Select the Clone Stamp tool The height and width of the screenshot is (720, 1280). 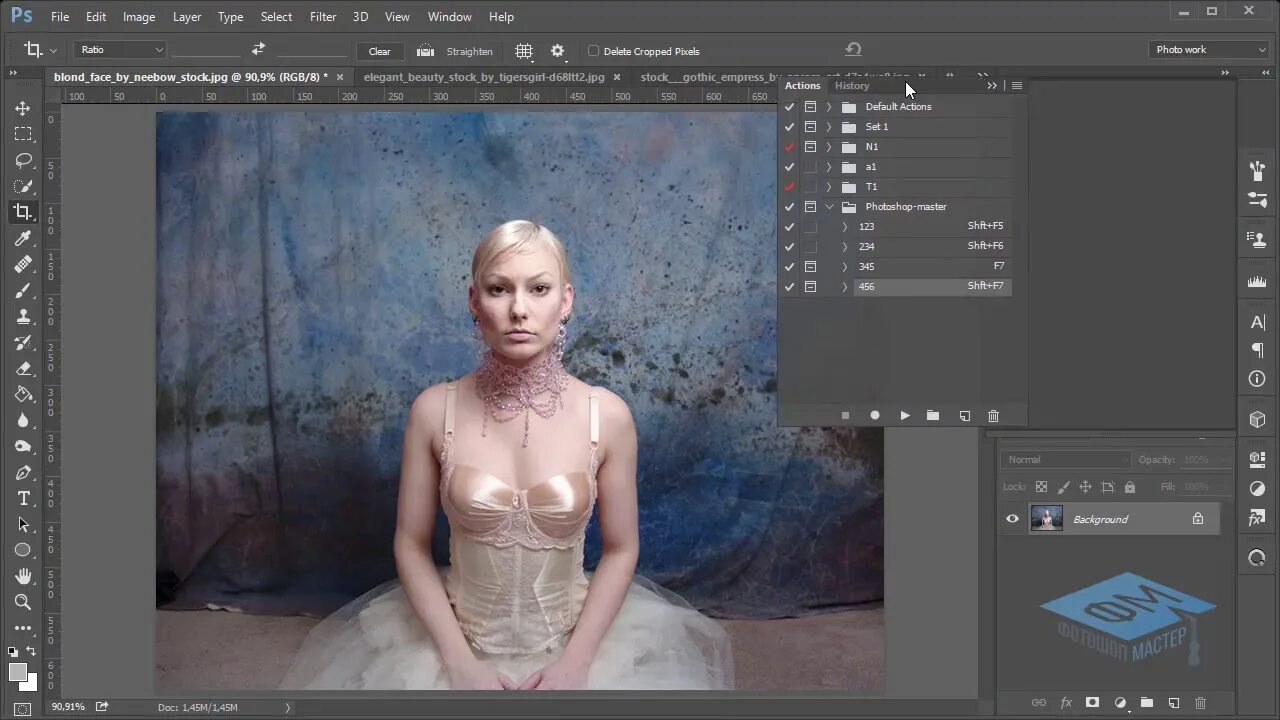[22, 316]
